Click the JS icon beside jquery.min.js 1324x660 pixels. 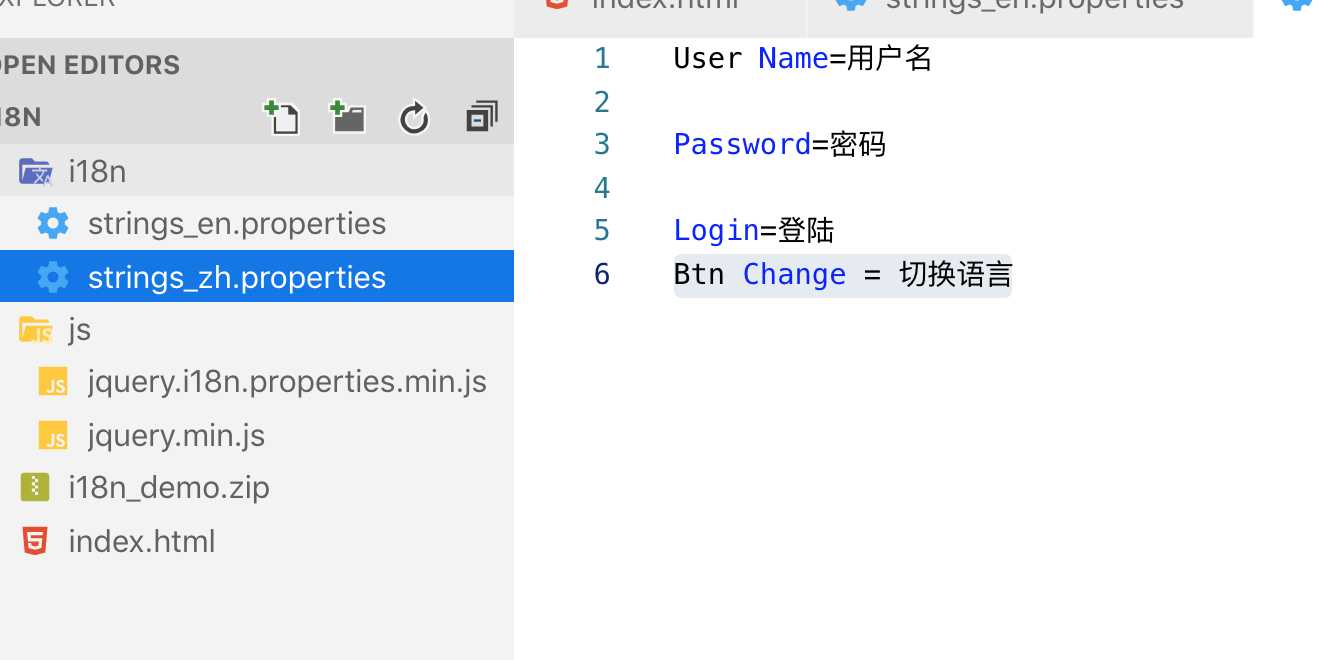coord(53,435)
